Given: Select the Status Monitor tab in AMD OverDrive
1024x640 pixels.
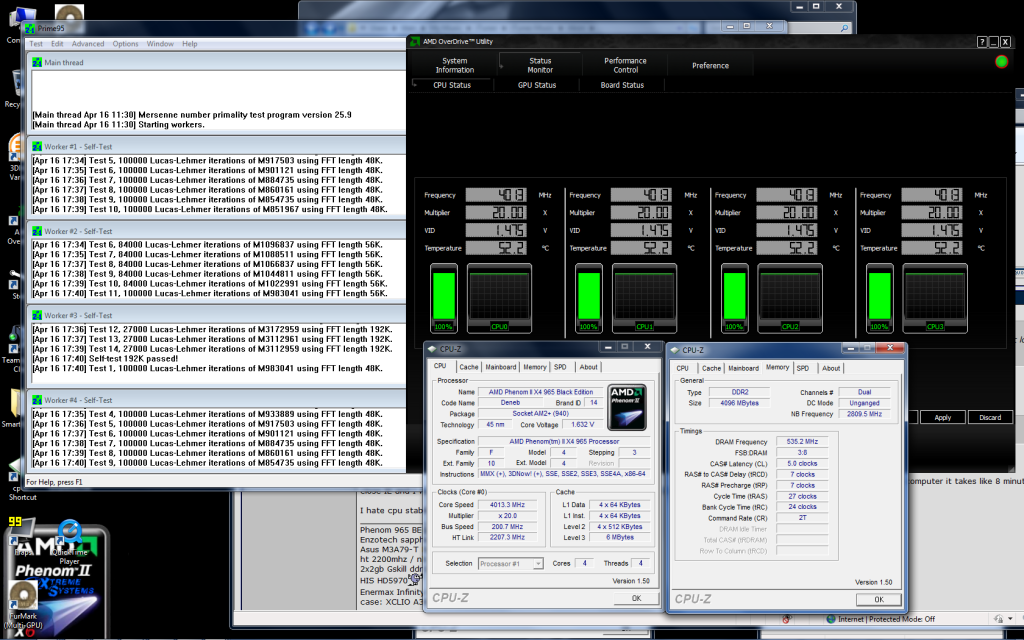Looking at the screenshot, I should click(540, 65).
